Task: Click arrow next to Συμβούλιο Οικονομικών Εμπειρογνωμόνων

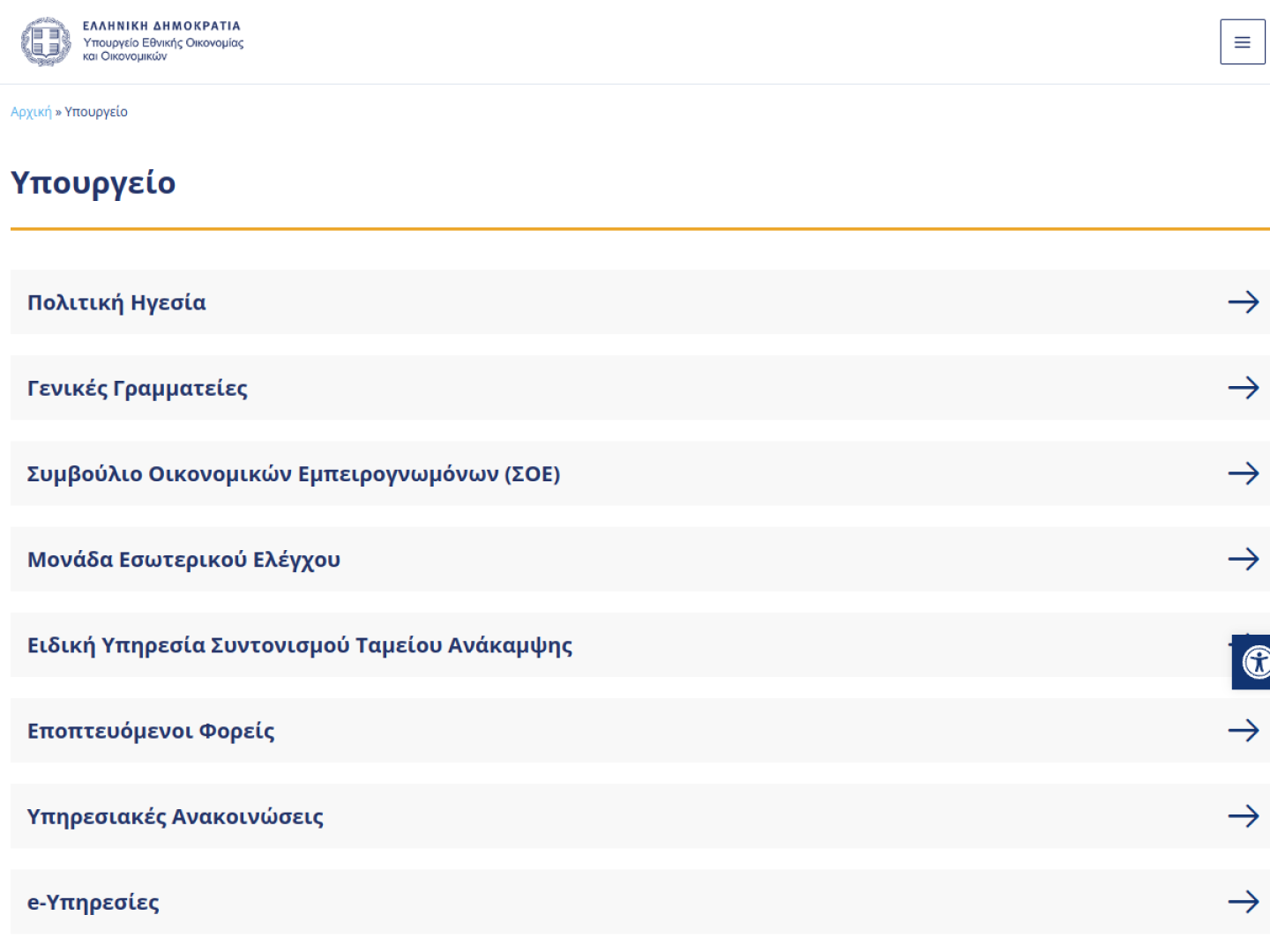Action: [x=1244, y=473]
